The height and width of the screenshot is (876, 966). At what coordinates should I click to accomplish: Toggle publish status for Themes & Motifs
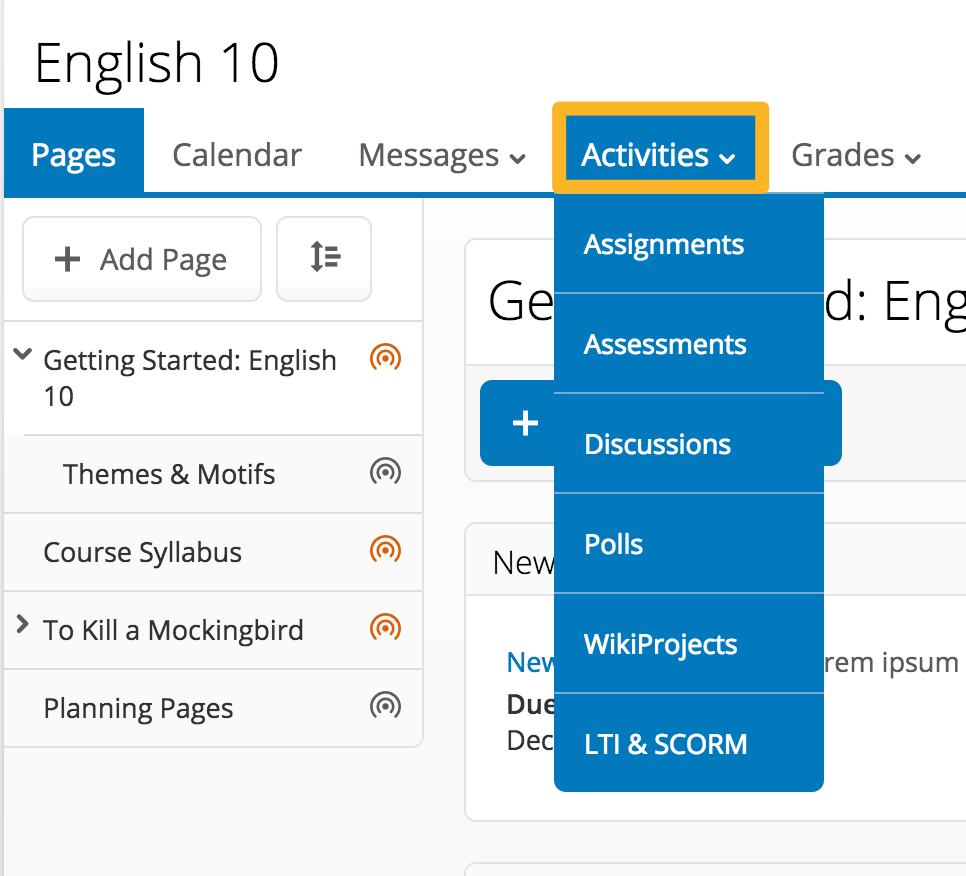coord(385,472)
